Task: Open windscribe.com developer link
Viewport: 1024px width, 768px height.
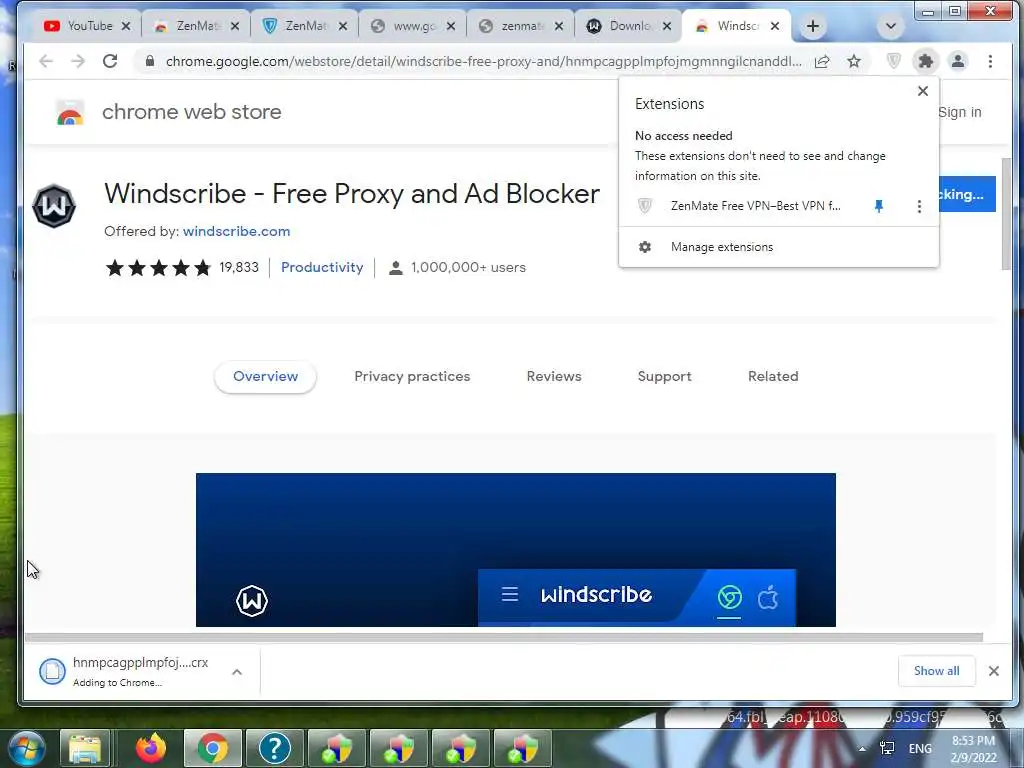Action: coord(236,231)
